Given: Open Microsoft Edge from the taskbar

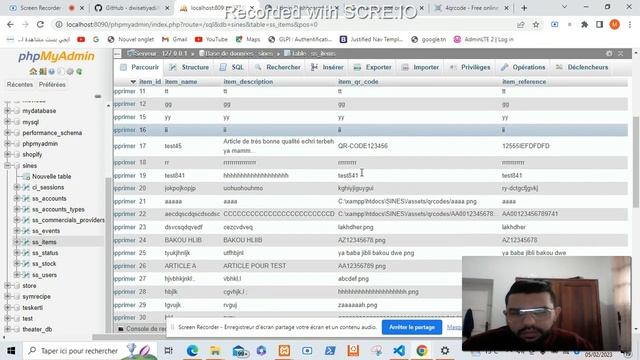Looking at the screenshot, I should (192, 351).
